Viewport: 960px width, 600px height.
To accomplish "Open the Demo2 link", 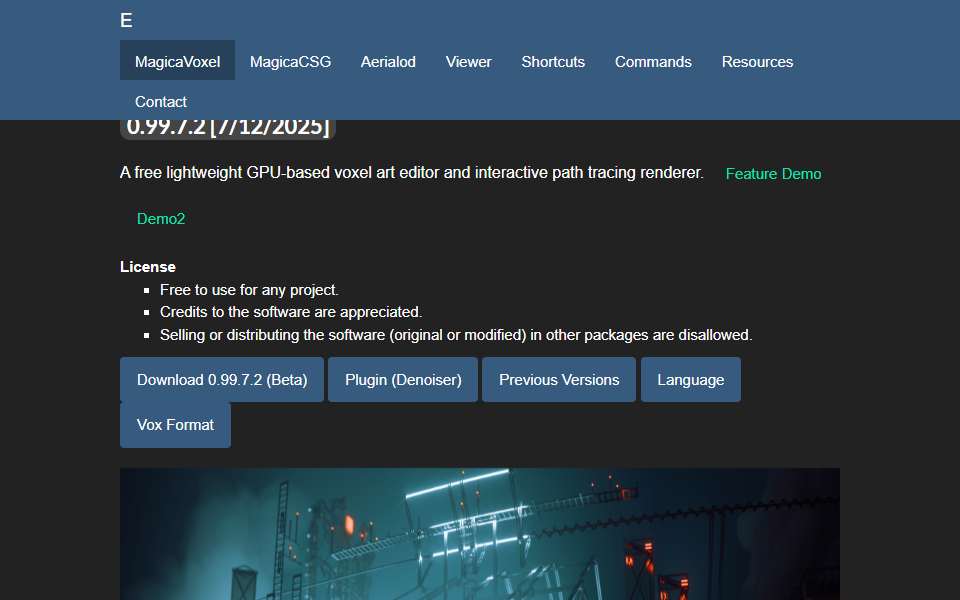I will pyautogui.click(x=160, y=219).
